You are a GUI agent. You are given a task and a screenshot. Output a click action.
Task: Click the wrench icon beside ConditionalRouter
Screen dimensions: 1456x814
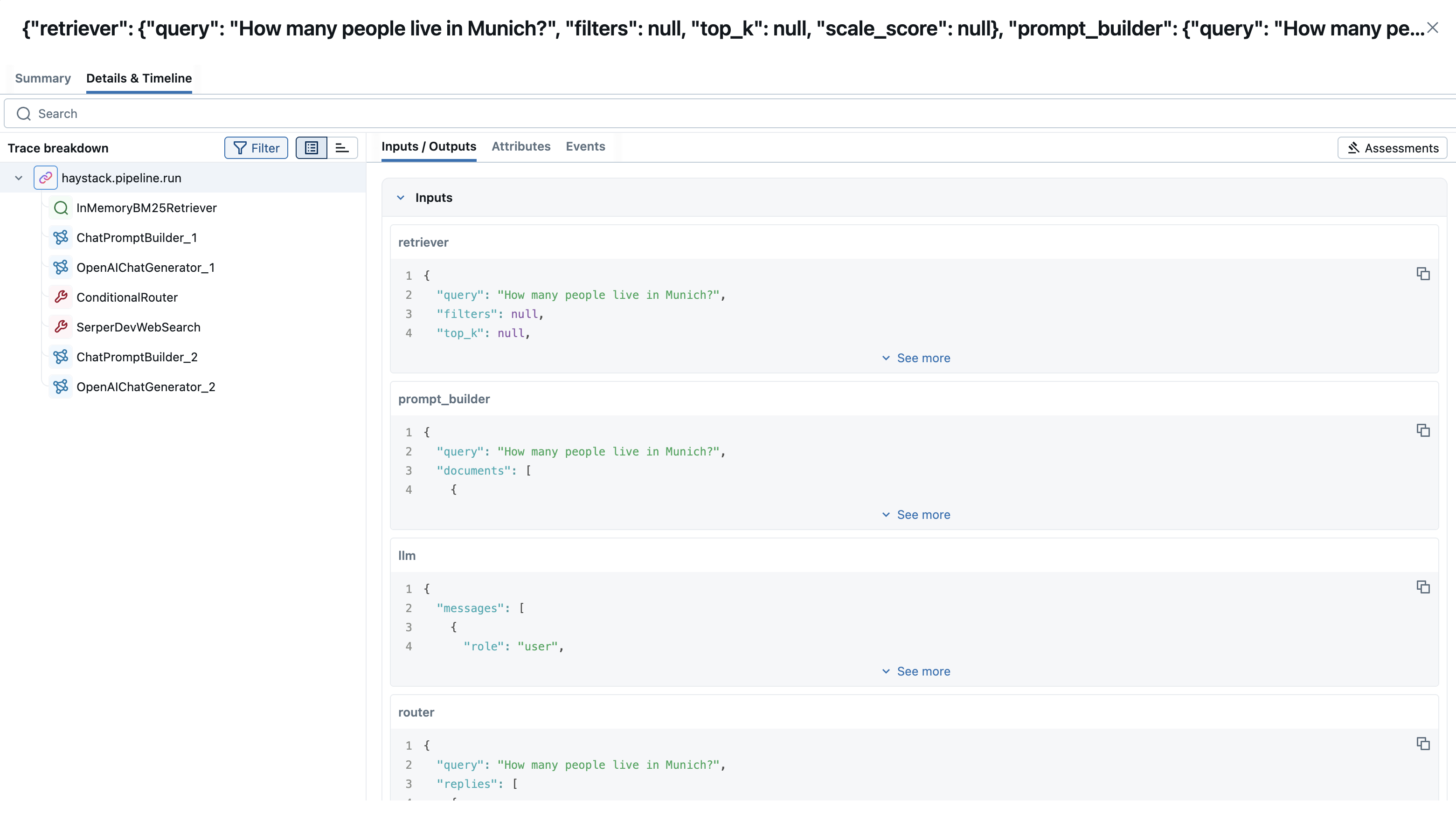62,297
